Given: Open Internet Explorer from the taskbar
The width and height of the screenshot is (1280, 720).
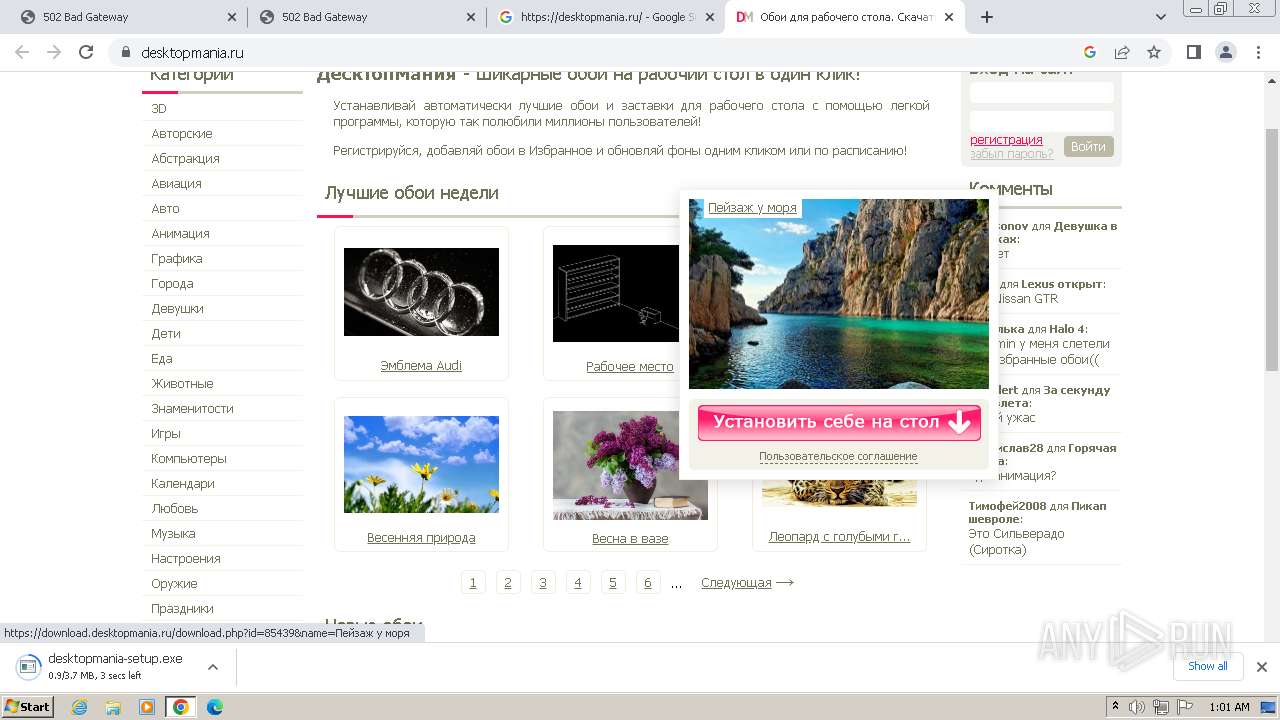Looking at the screenshot, I should click(x=80, y=707).
